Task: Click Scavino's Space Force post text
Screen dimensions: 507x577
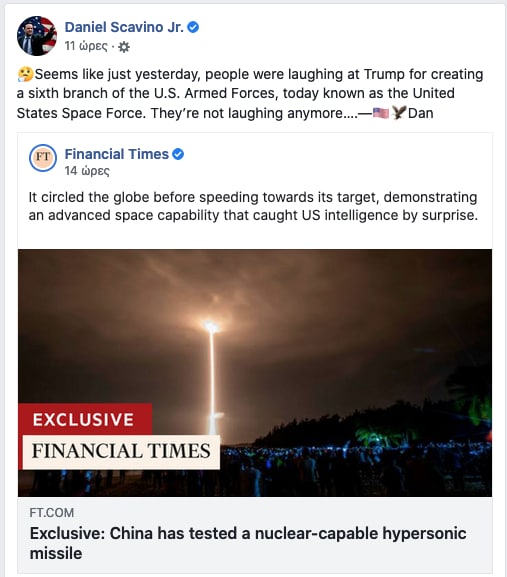Action: pos(250,94)
